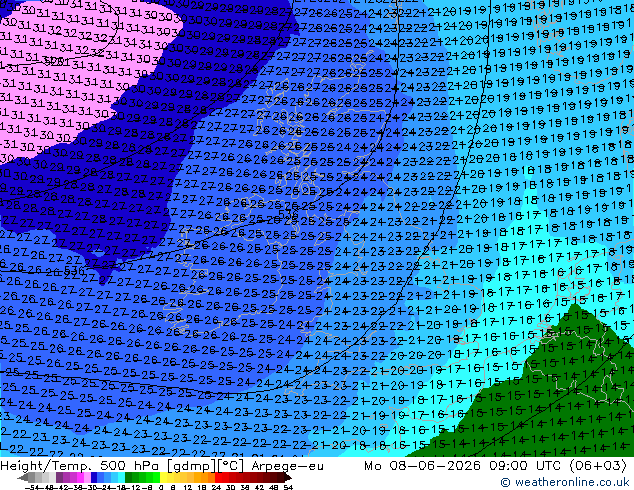
Task: Click the dark green legend swatch near -12
Action: click(128, 478)
